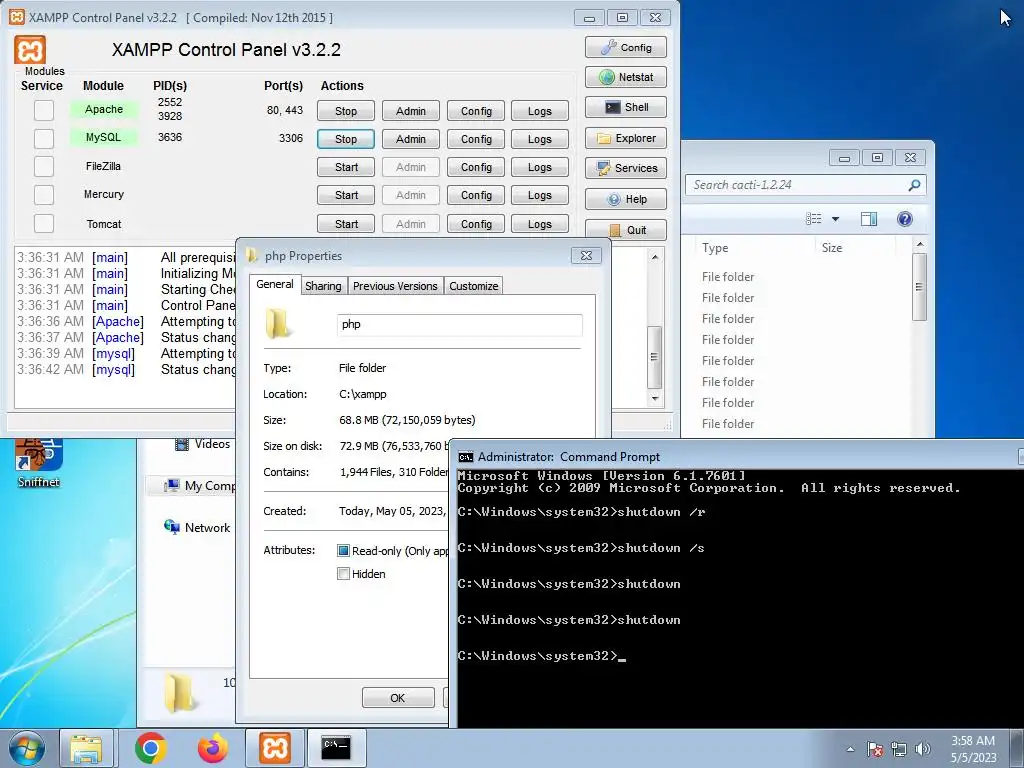Open Windows Start menu orb
This screenshot has height=768, width=1024.
point(27,748)
